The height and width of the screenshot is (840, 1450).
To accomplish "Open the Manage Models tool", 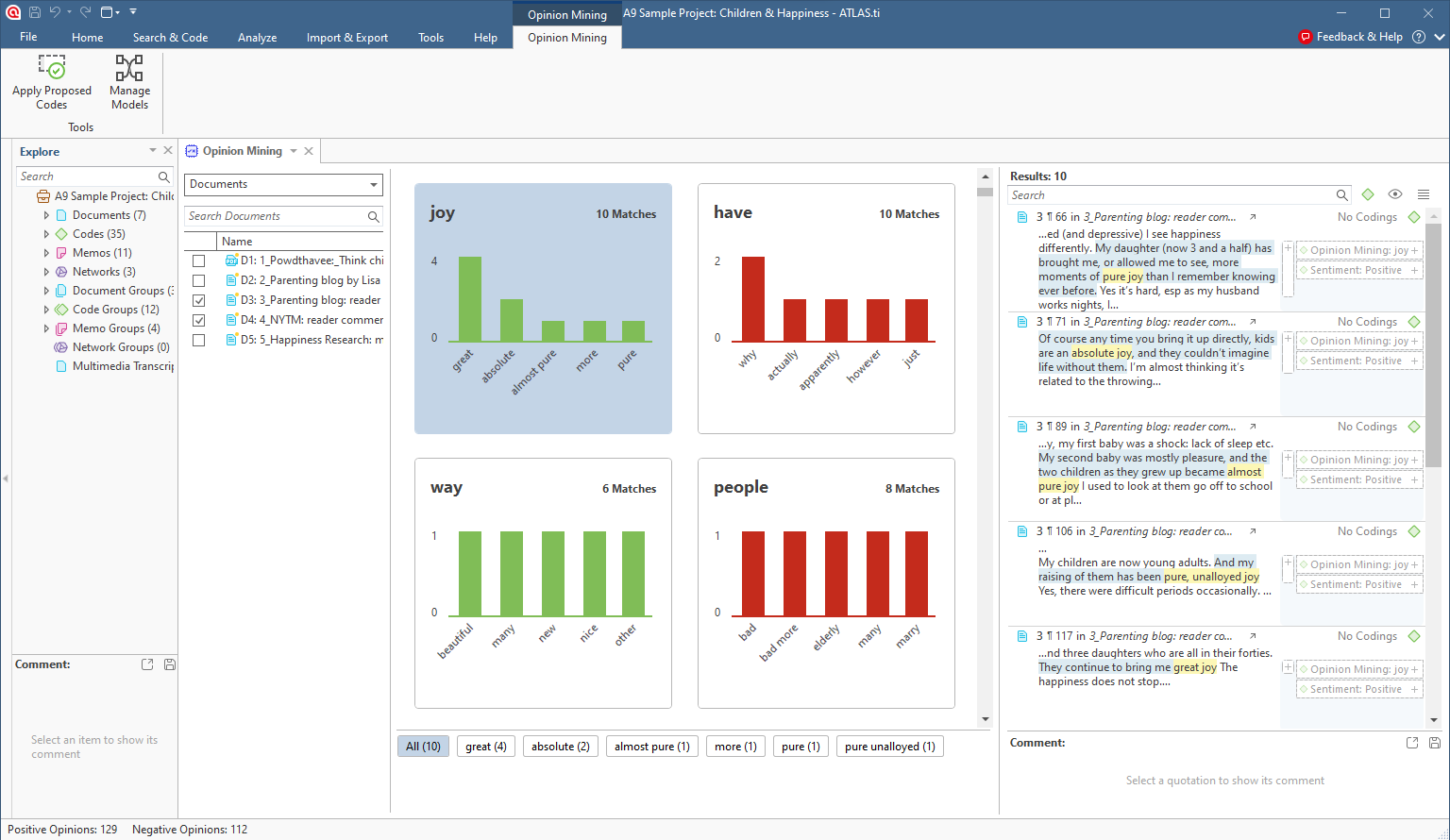I will click(x=129, y=68).
